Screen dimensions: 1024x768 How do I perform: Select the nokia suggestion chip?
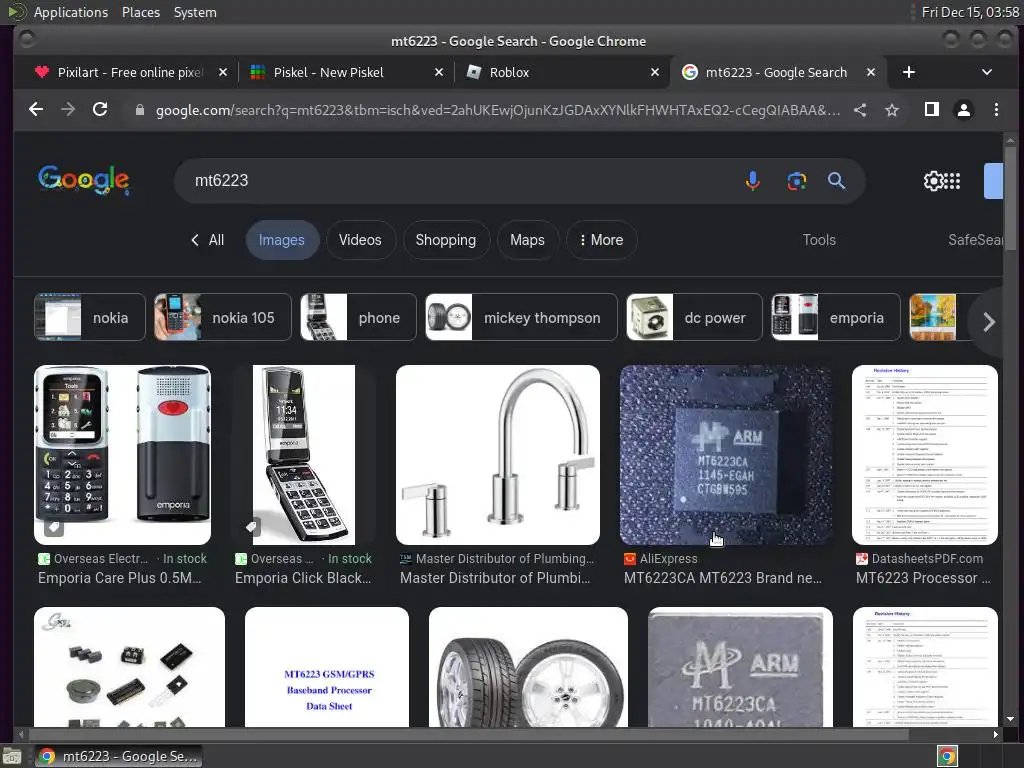(x=89, y=317)
